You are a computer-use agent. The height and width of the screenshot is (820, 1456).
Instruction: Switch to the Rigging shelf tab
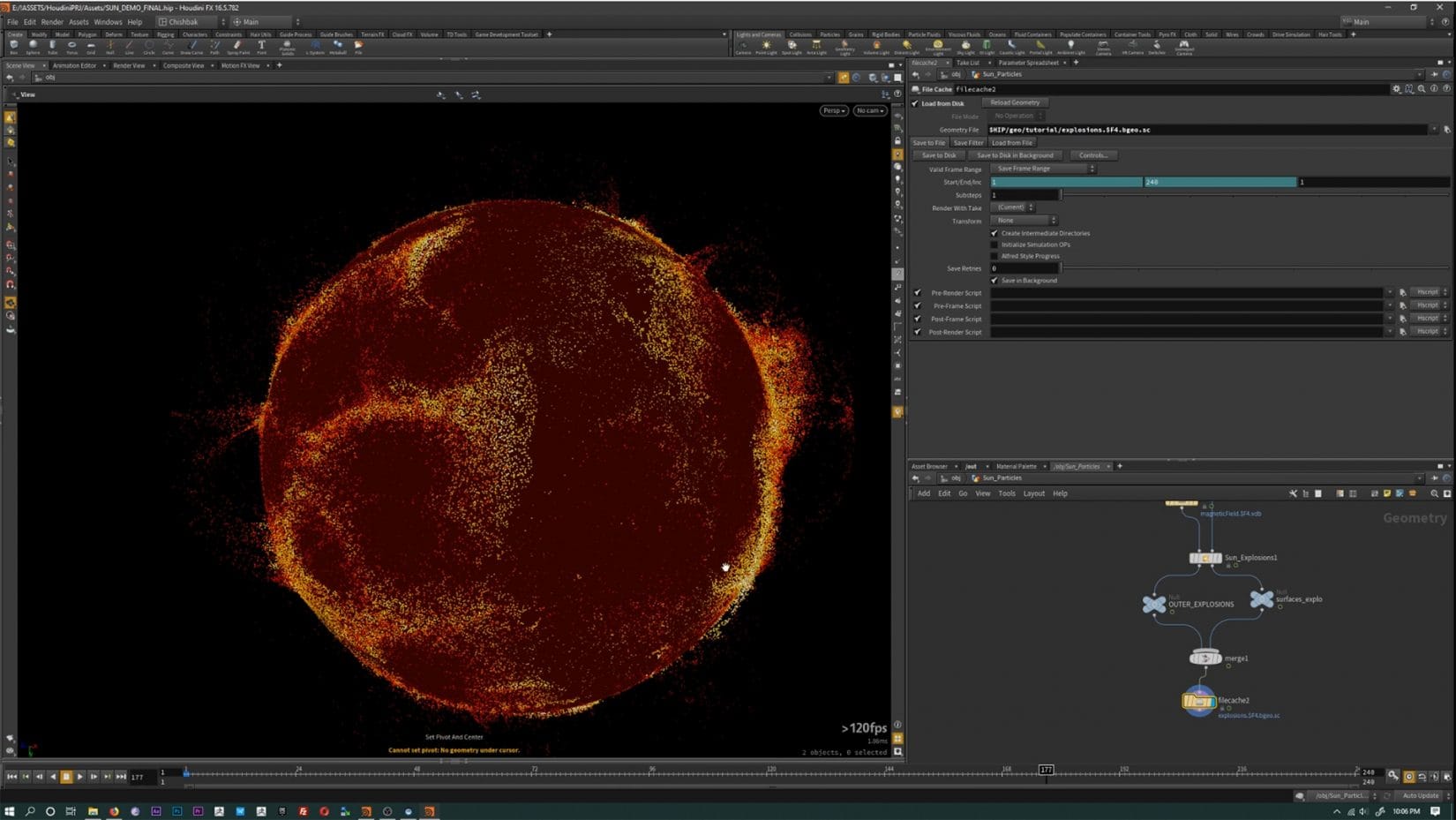click(x=164, y=34)
